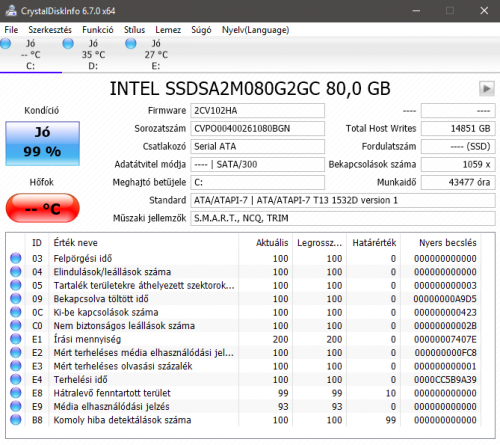Open the Súgó menu
500x445 pixels.
click(x=201, y=30)
